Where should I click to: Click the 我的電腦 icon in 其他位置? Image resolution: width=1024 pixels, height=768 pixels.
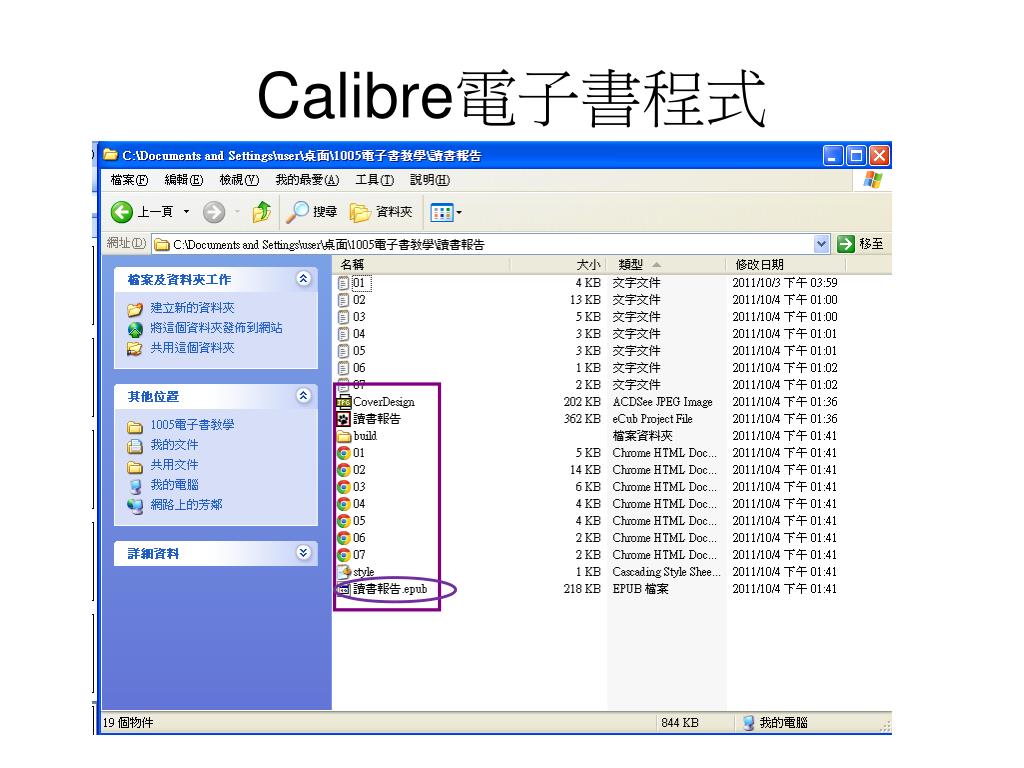135,485
